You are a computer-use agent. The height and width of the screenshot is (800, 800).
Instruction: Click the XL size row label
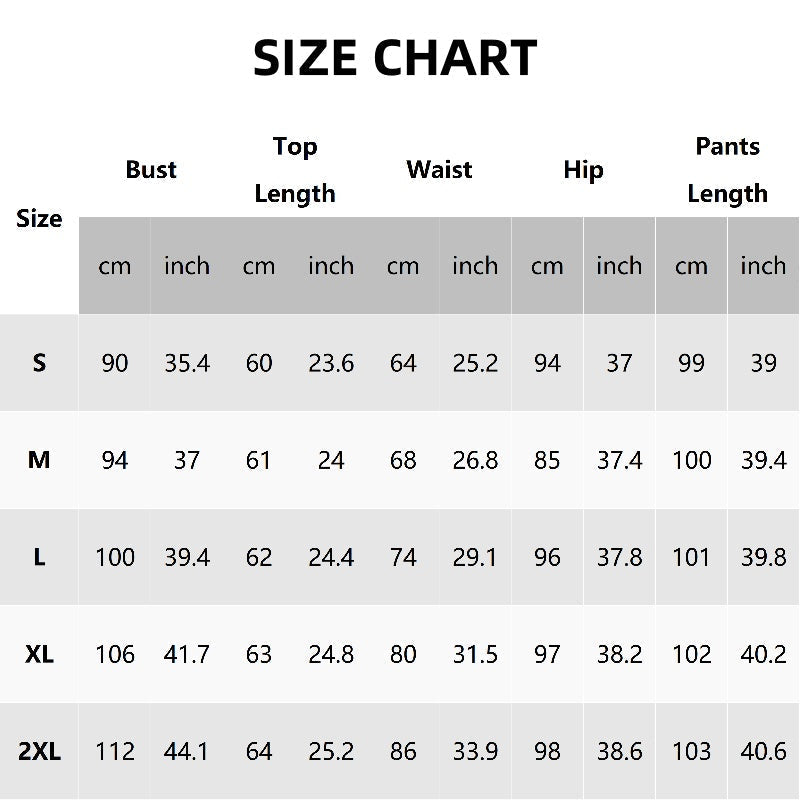tap(39, 654)
